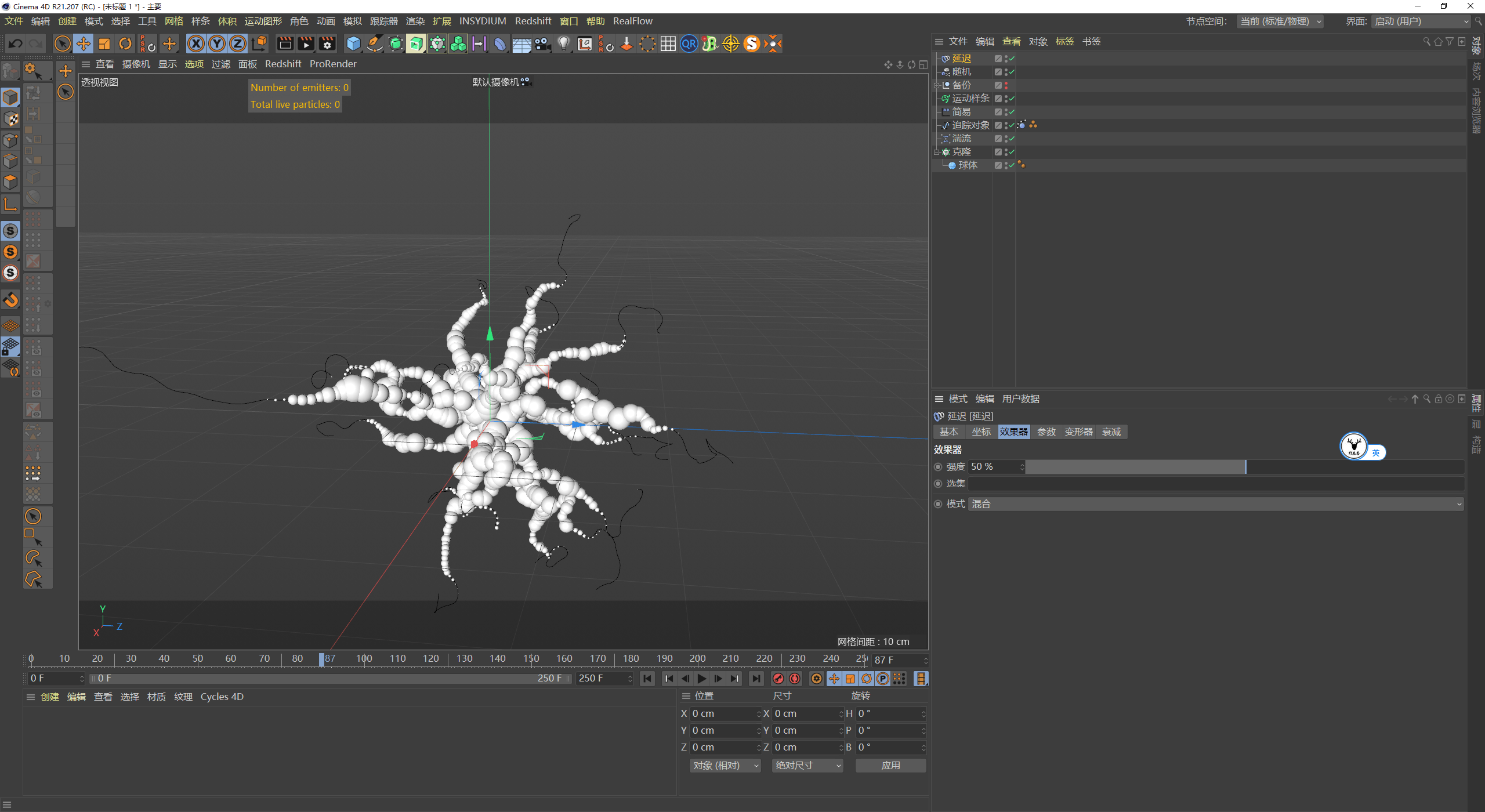Click the Spline Pen icon in the toolbar

[375, 43]
